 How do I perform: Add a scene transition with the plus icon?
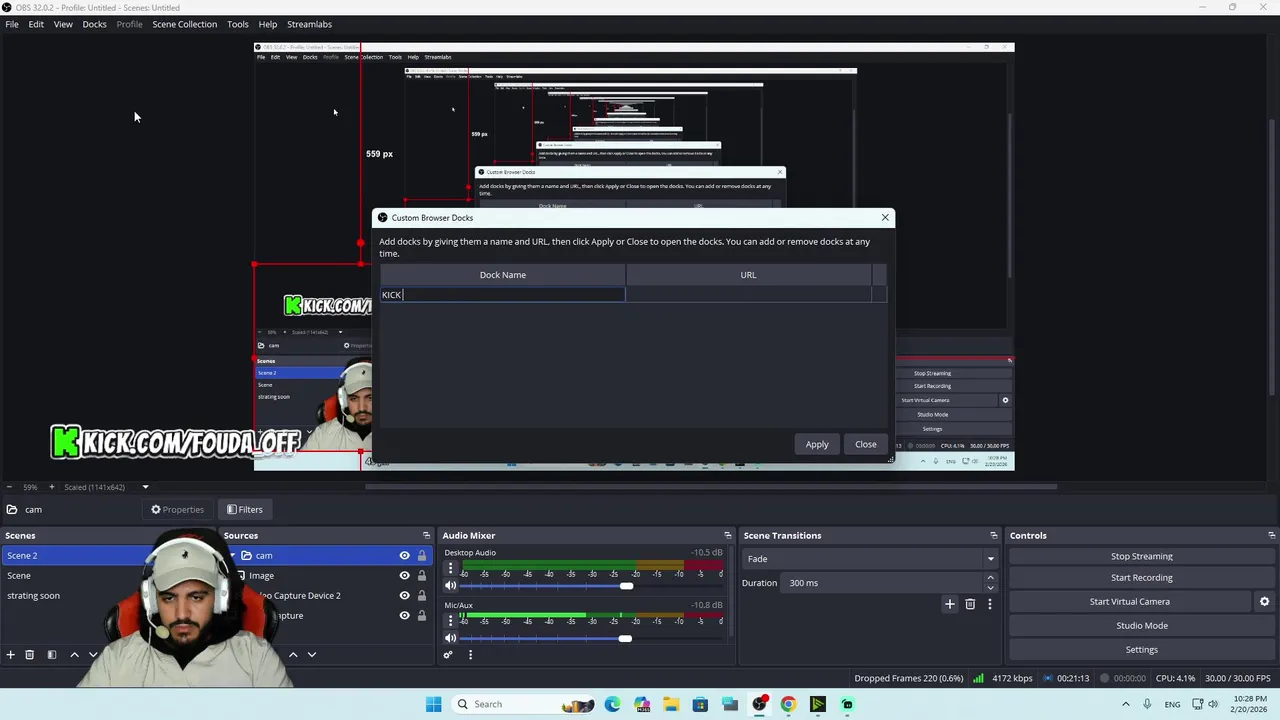pos(950,604)
